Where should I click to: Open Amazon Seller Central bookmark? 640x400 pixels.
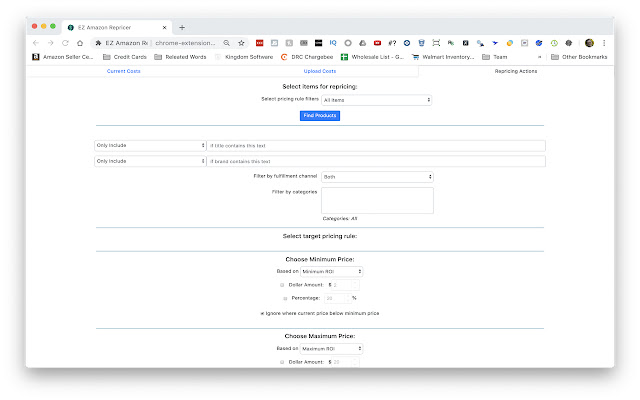tap(63, 57)
